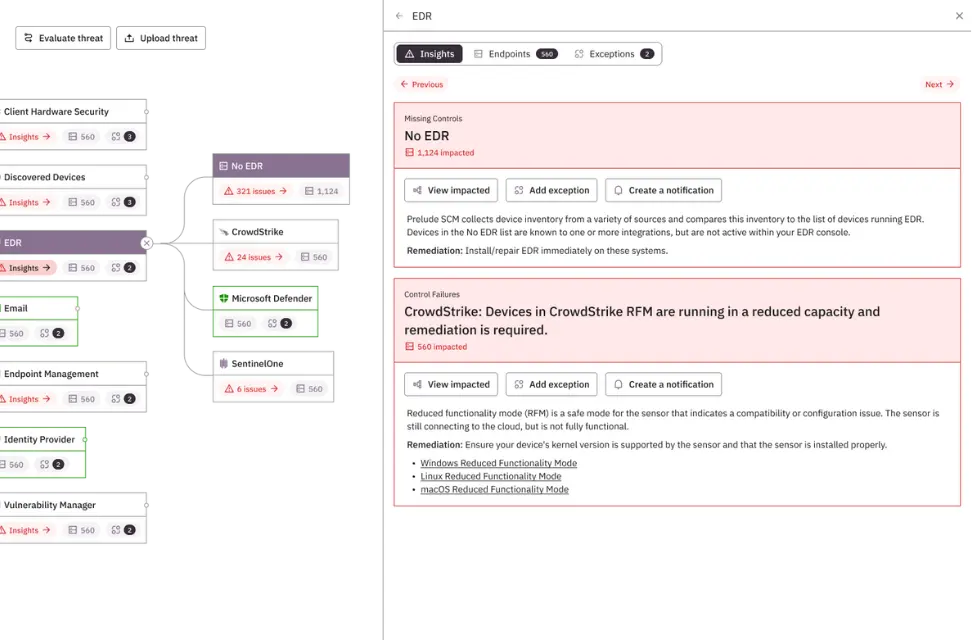
Task: Click Vulnerability Manager exceptions badge
Action: (x=123, y=530)
